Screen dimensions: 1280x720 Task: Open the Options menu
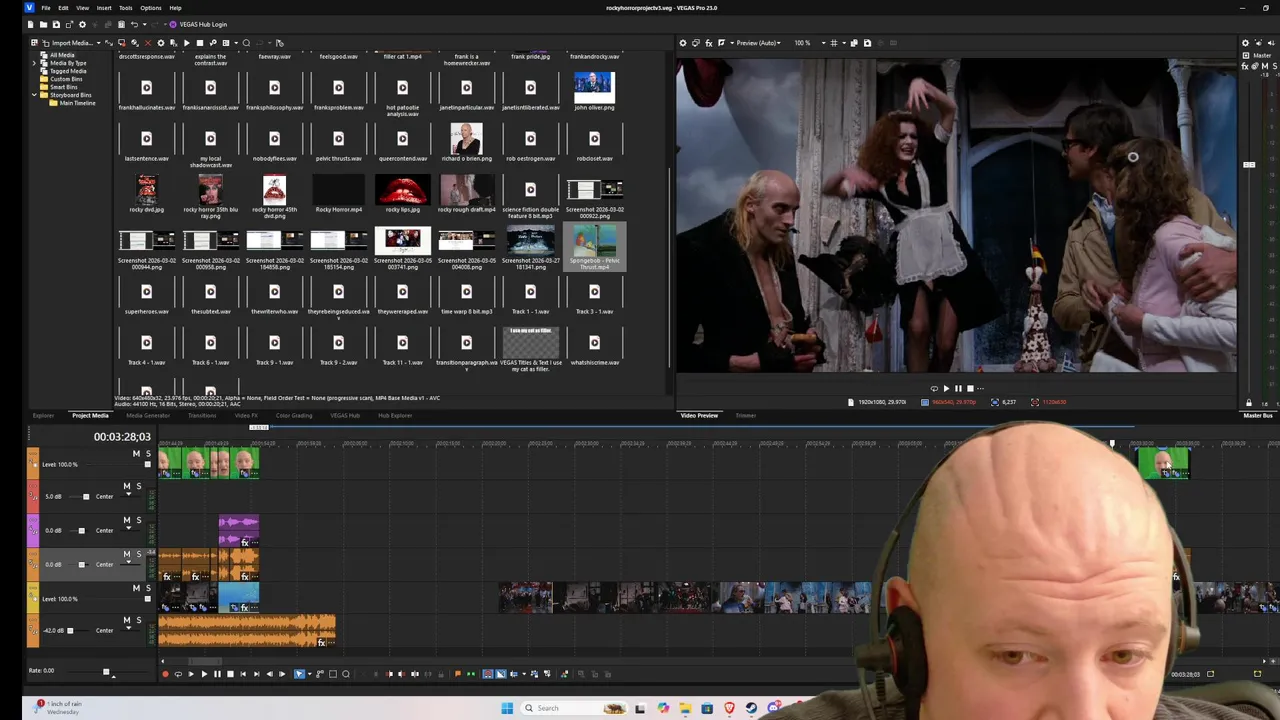150,8
